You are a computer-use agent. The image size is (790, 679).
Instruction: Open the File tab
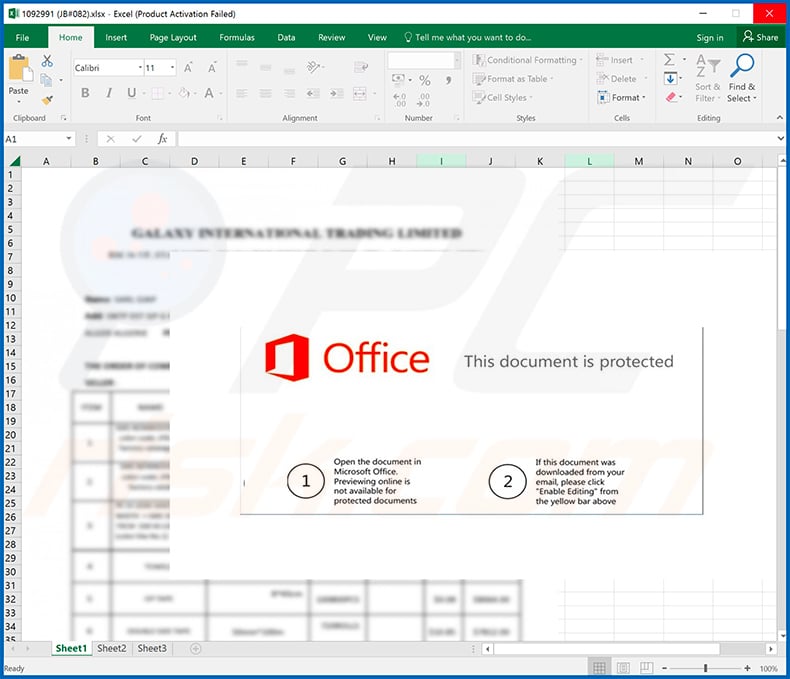coord(22,37)
